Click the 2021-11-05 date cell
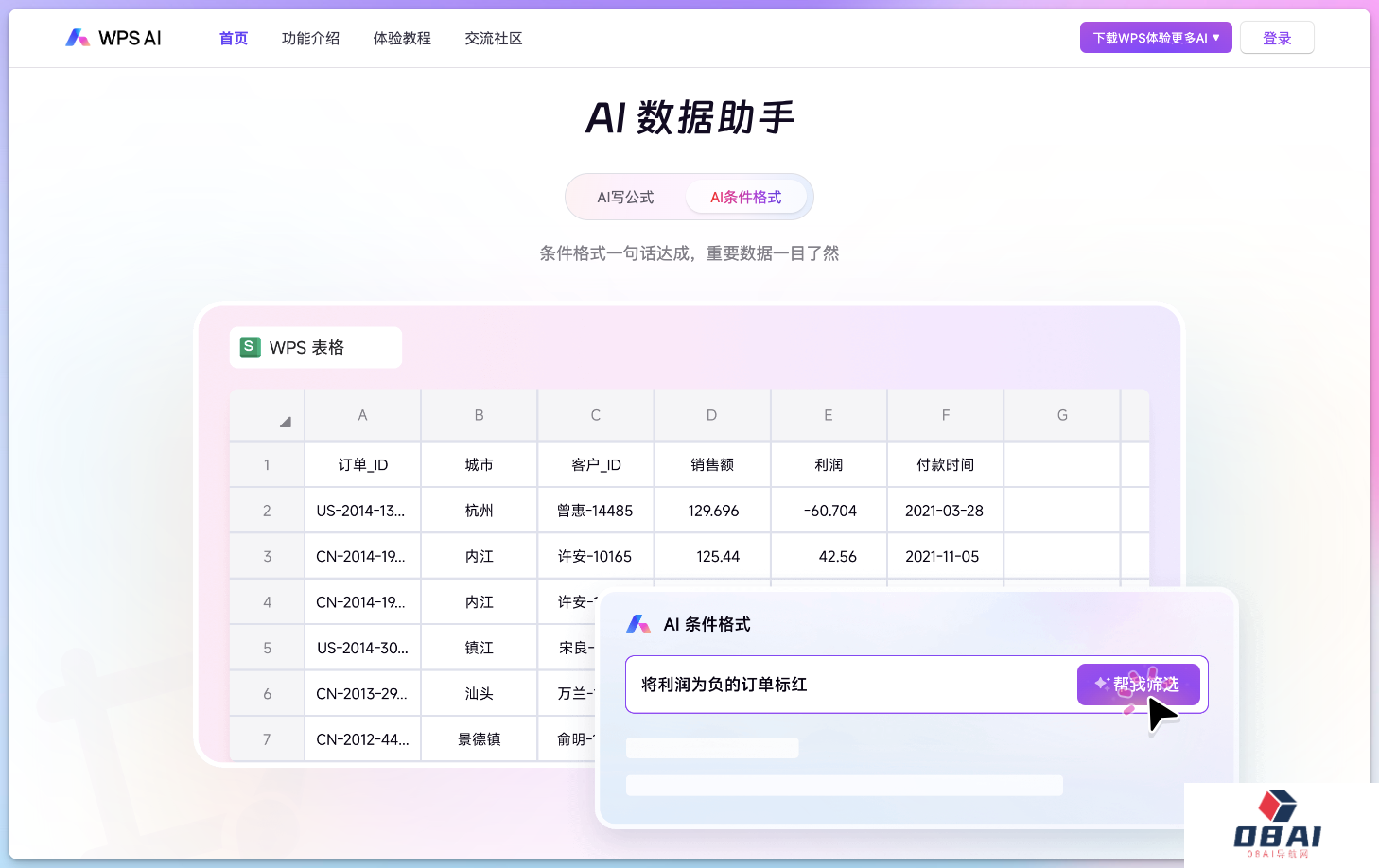 click(946, 556)
